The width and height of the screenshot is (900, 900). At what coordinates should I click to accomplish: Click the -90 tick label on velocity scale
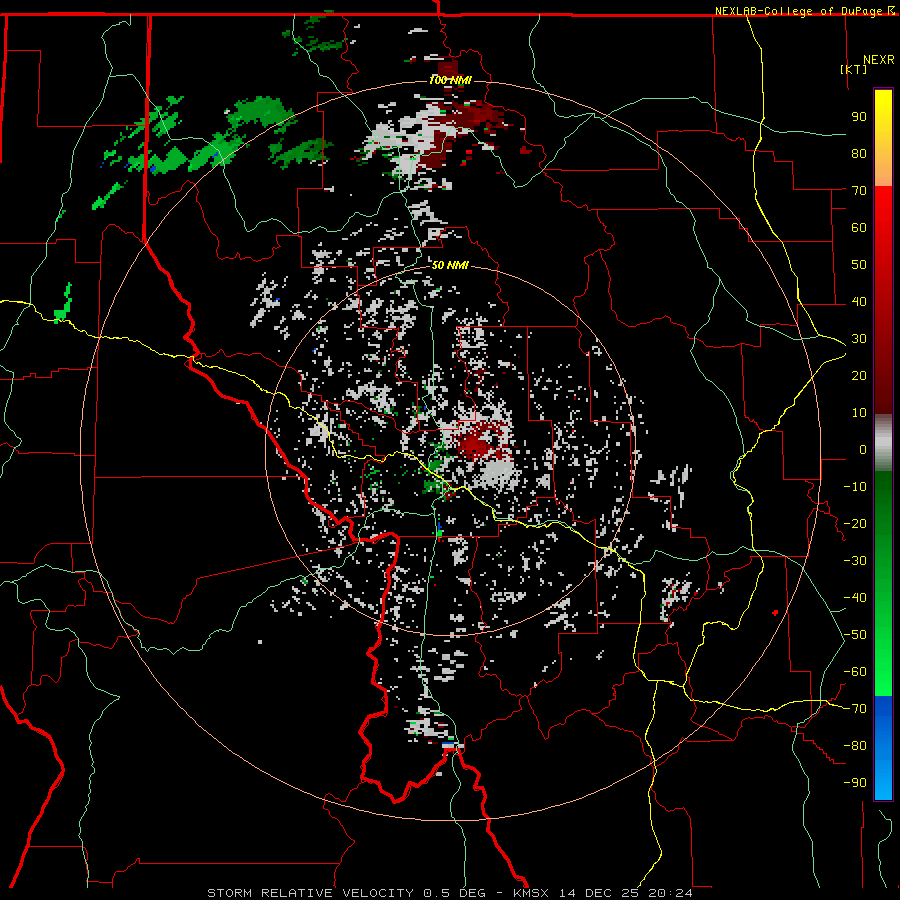[855, 783]
